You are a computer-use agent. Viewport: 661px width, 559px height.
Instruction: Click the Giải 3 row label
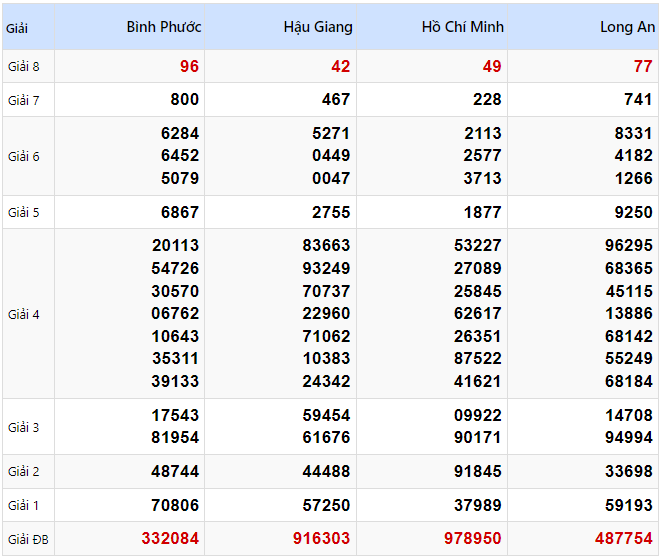click(x=23, y=427)
